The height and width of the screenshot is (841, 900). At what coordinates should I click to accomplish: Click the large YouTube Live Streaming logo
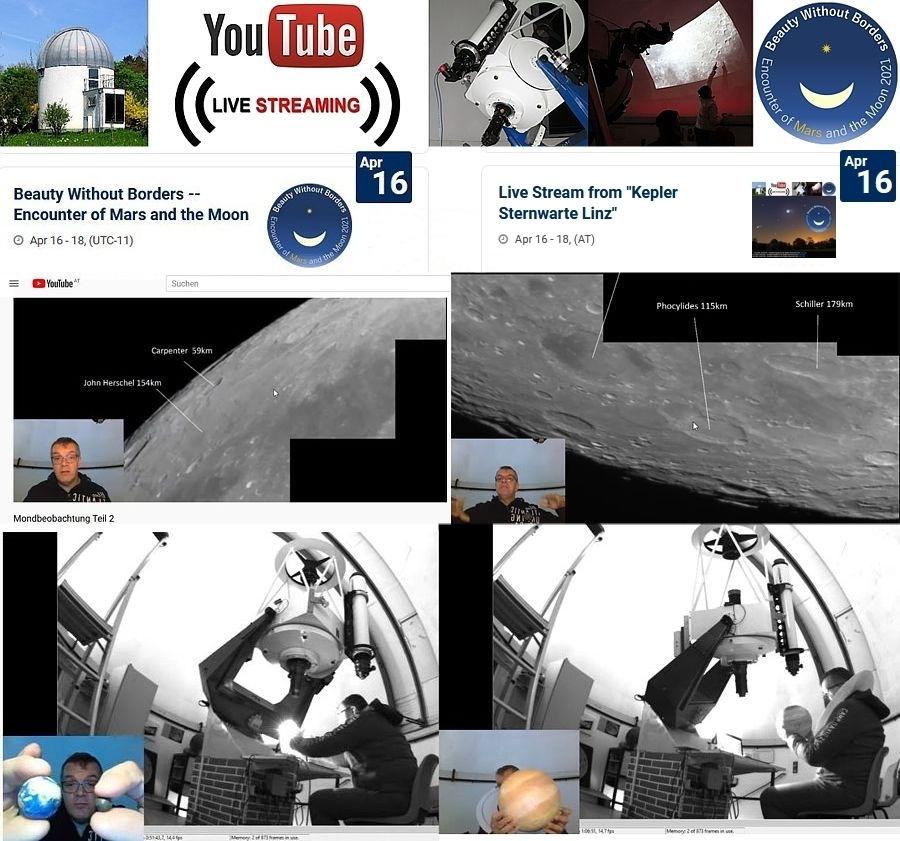[286, 75]
